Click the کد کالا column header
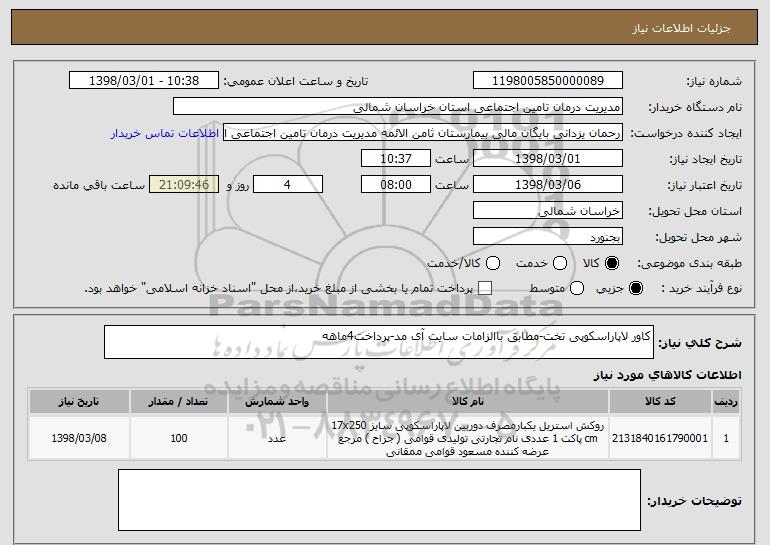This screenshot has height=545, width=770. (660, 402)
